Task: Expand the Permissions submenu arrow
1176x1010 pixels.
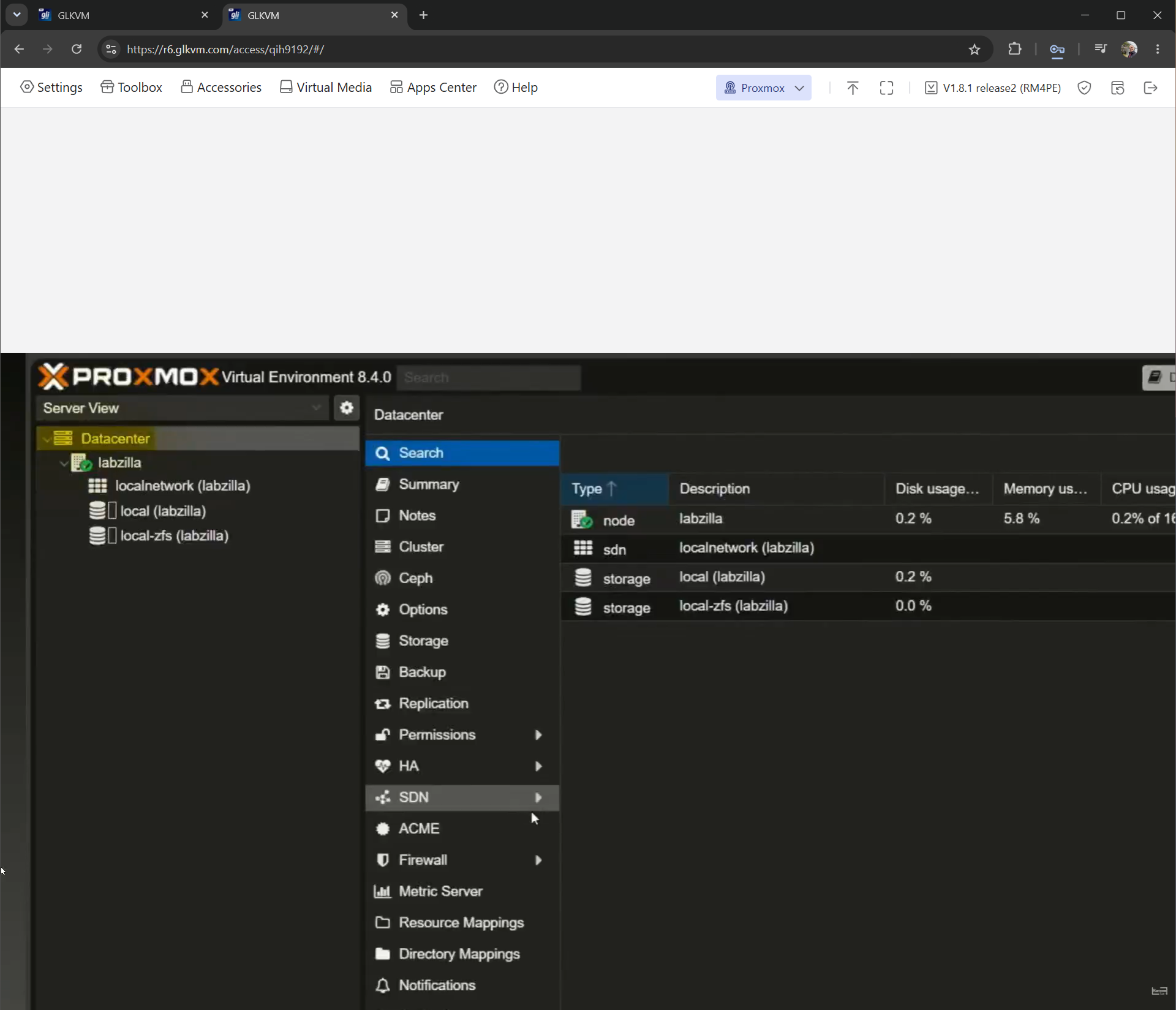Action: [x=538, y=735]
